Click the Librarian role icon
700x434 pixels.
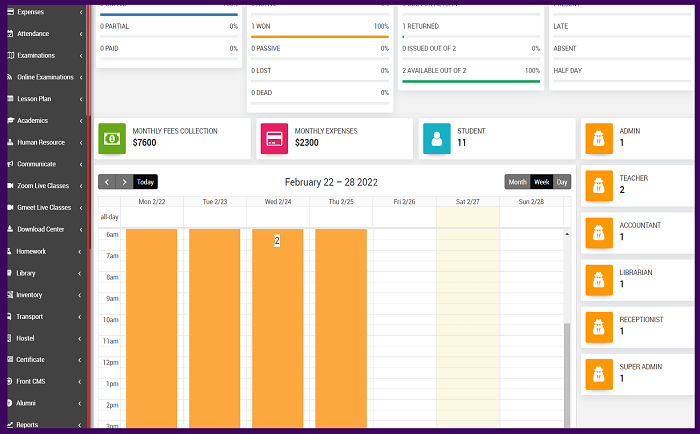pos(598,278)
